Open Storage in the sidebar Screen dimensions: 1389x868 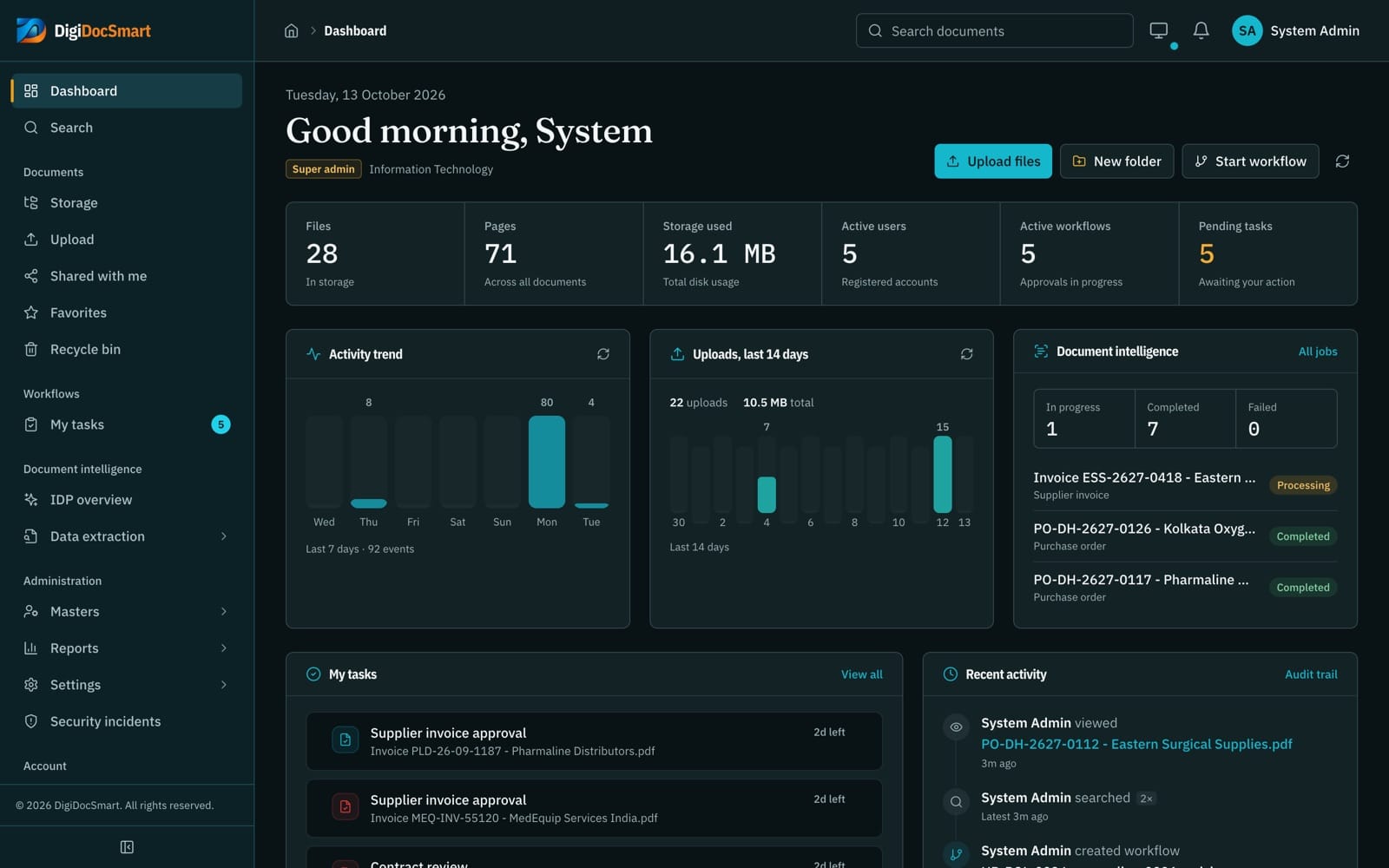[x=127, y=203]
